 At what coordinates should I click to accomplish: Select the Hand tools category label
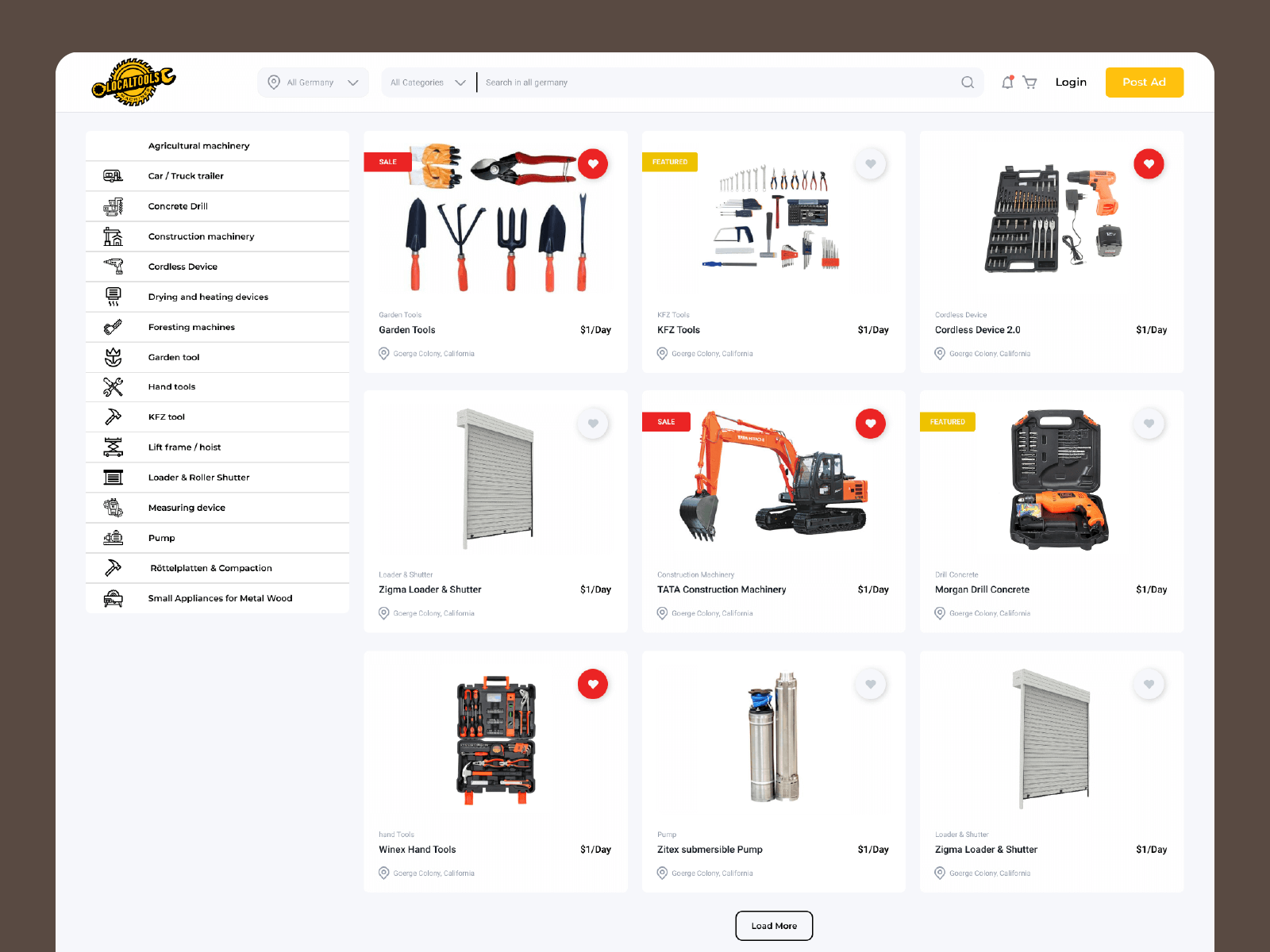coord(171,386)
